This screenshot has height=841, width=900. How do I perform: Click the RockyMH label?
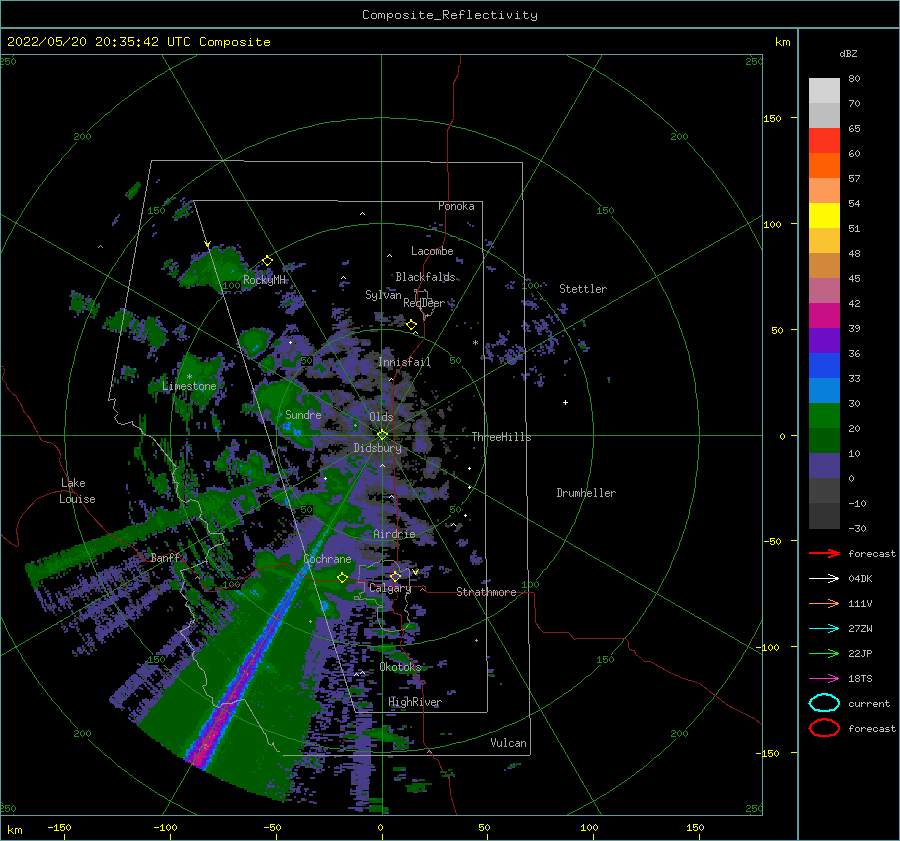[x=264, y=280]
